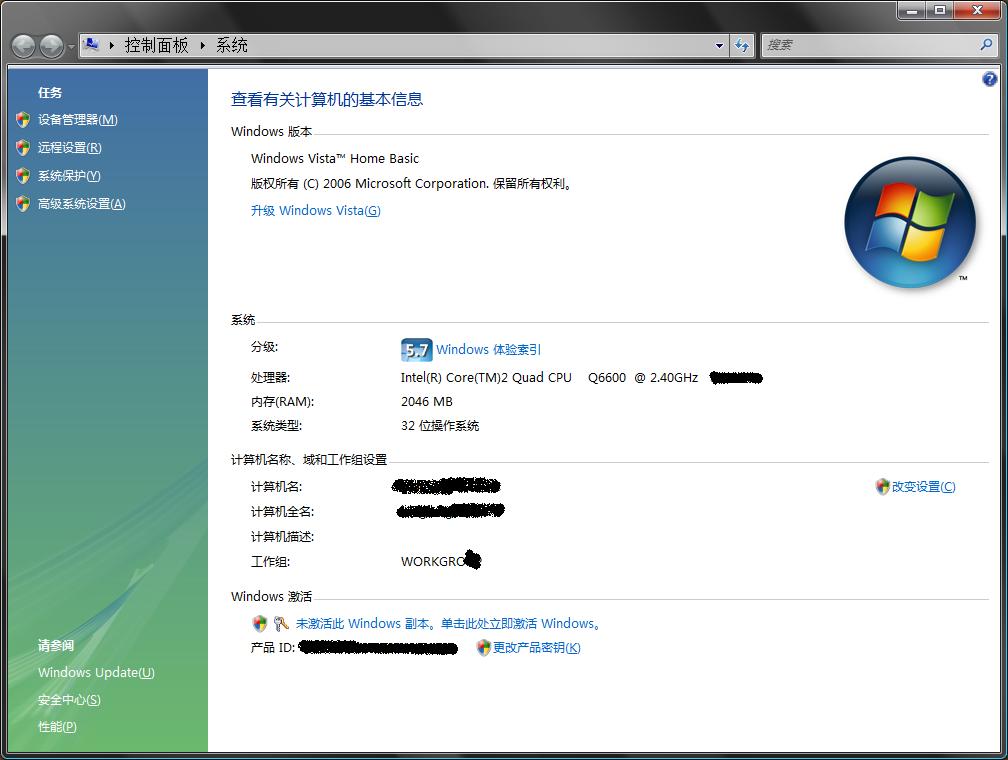Close the System window
1008x760 pixels.
pyautogui.click(x=978, y=10)
